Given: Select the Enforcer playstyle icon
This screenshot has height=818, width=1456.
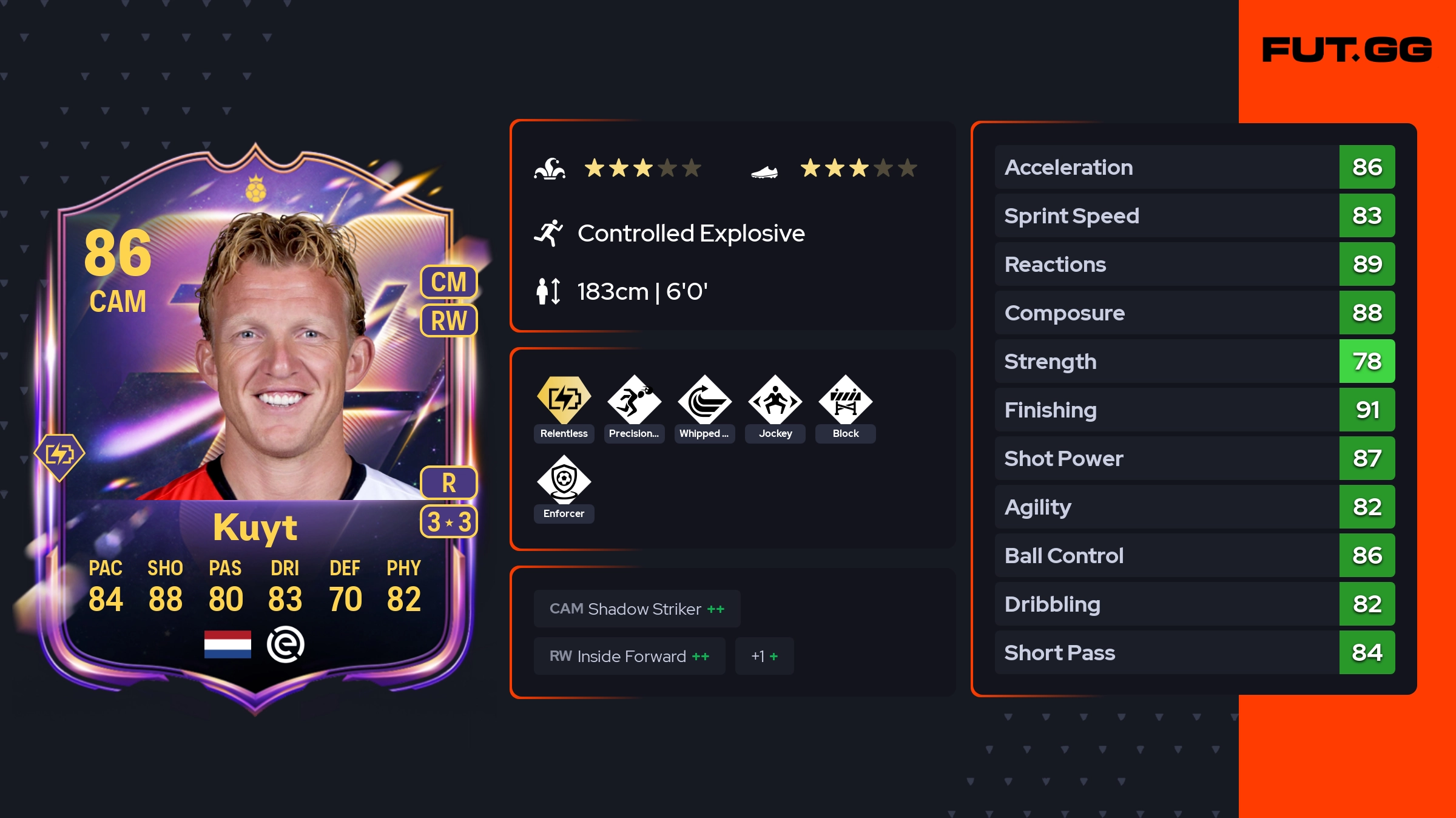Looking at the screenshot, I should (564, 479).
